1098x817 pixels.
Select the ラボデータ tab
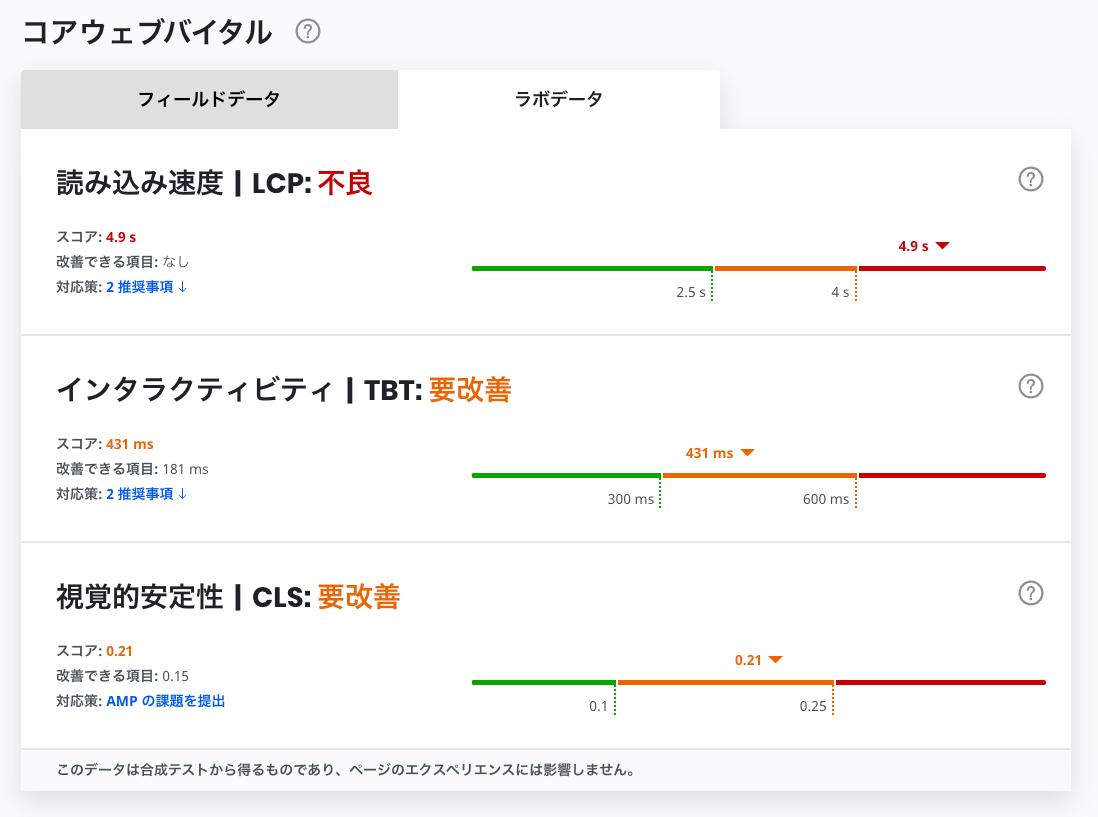(558, 99)
